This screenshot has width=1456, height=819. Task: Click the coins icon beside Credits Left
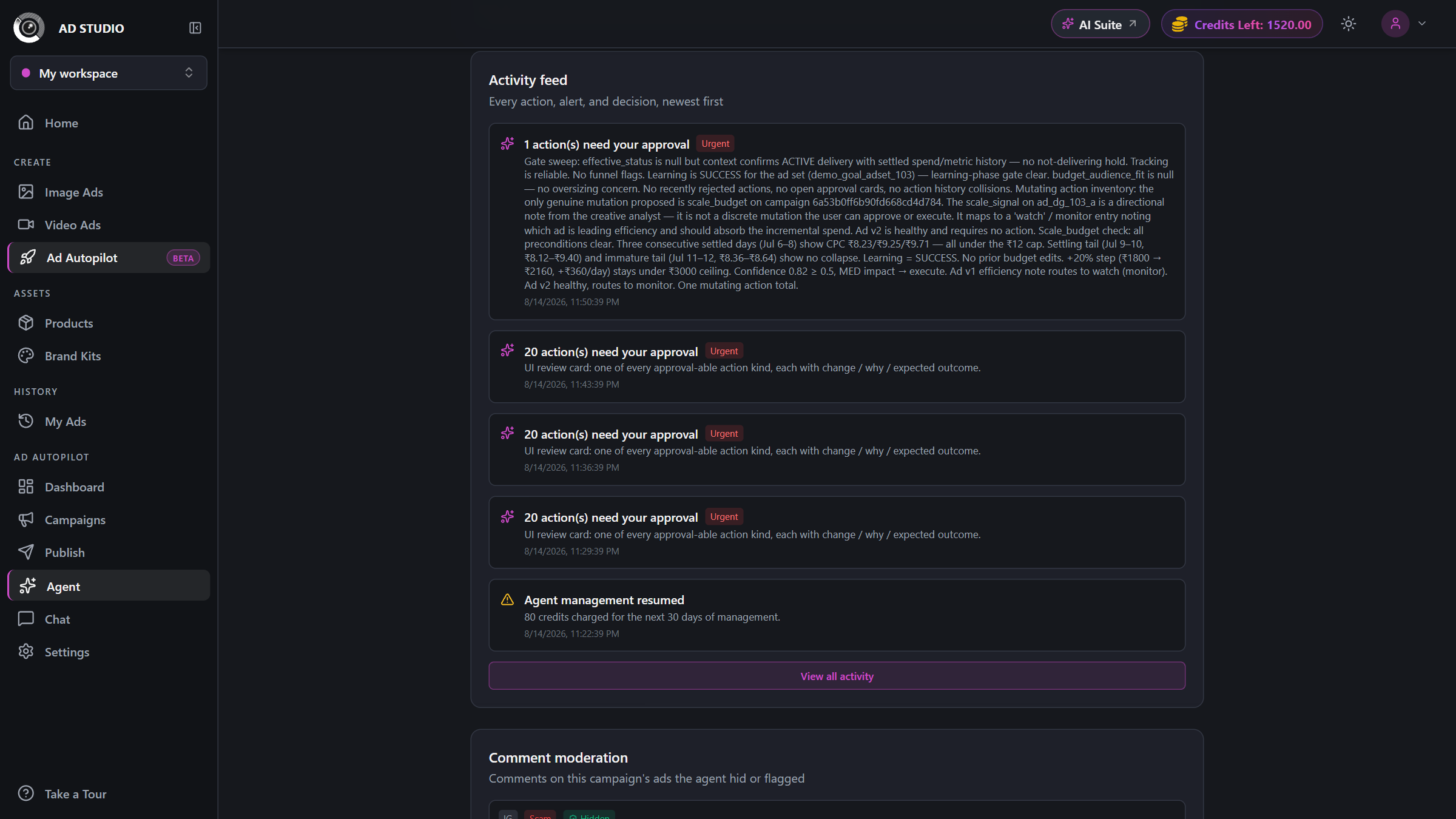[1179, 24]
